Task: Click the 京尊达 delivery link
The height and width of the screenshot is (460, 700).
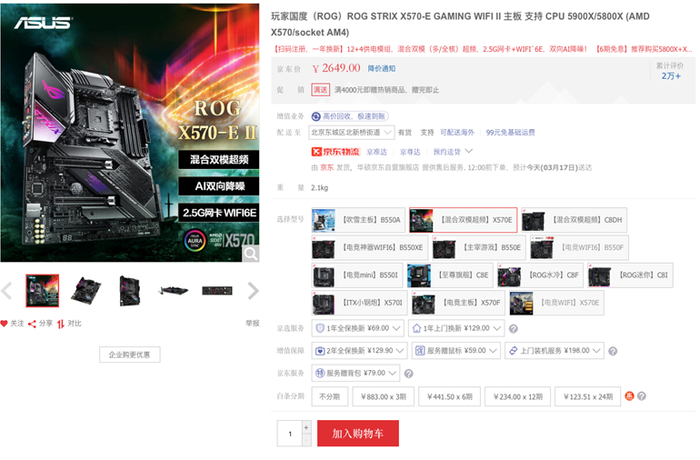Action: 410,152
